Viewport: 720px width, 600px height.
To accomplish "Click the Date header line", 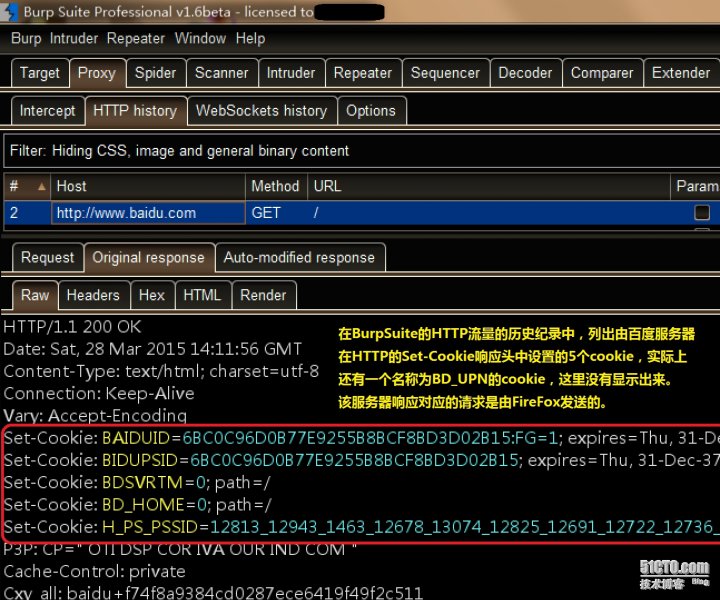I will 152,349.
